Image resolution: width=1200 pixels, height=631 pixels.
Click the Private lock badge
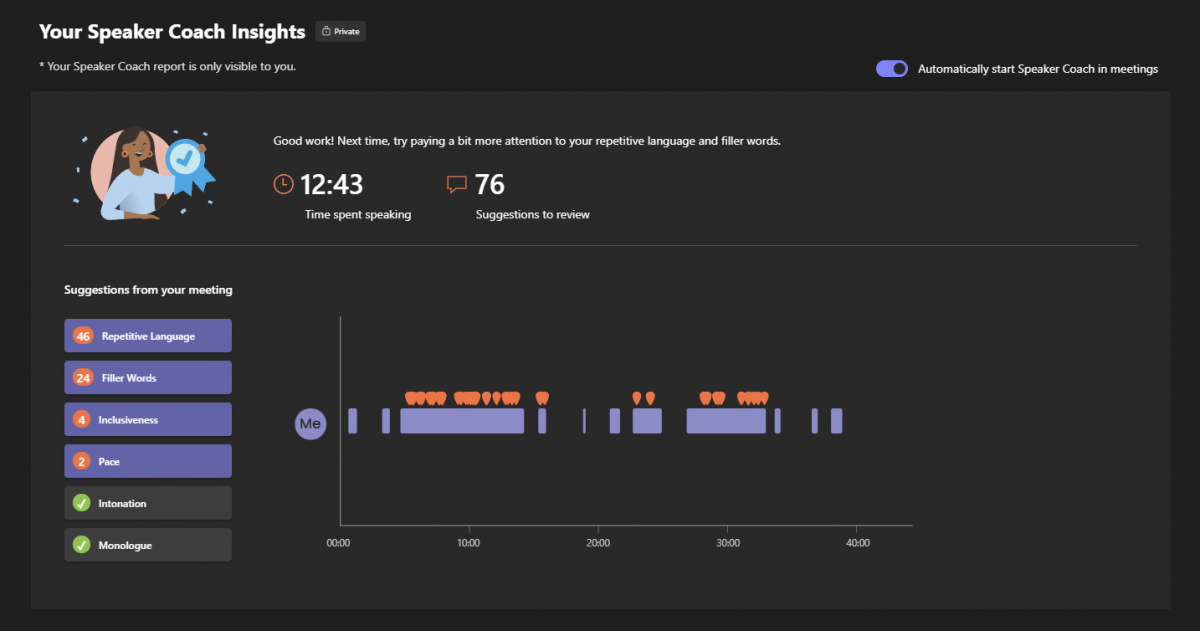point(340,31)
